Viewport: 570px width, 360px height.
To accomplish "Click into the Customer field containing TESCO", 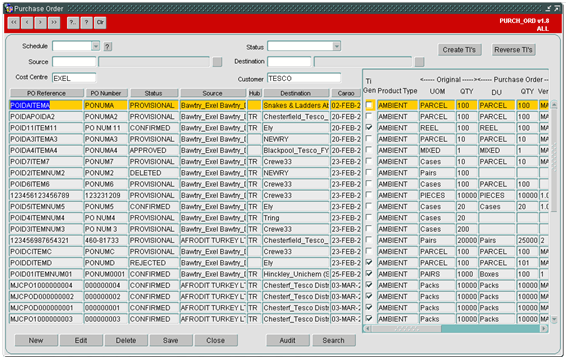I will pyautogui.click(x=304, y=78).
